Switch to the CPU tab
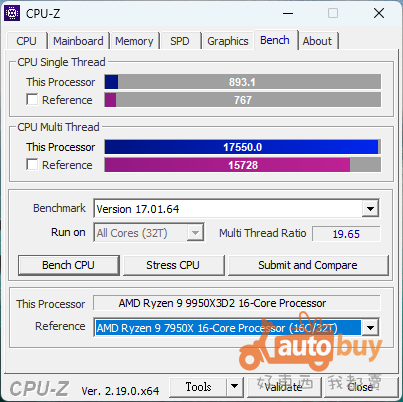Screen dimensions: 403x402 [26, 41]
